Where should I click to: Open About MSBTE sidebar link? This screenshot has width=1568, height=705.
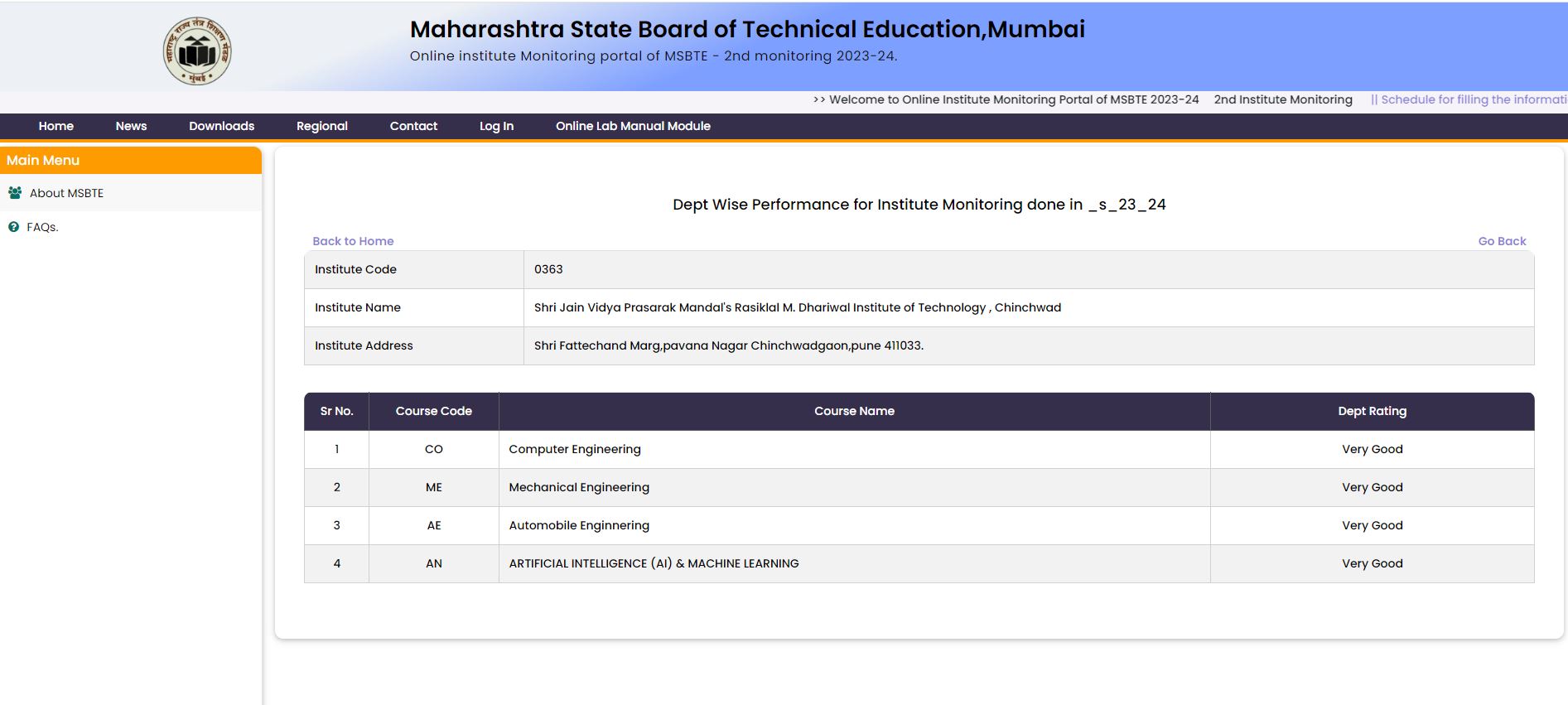pos(66,193)
